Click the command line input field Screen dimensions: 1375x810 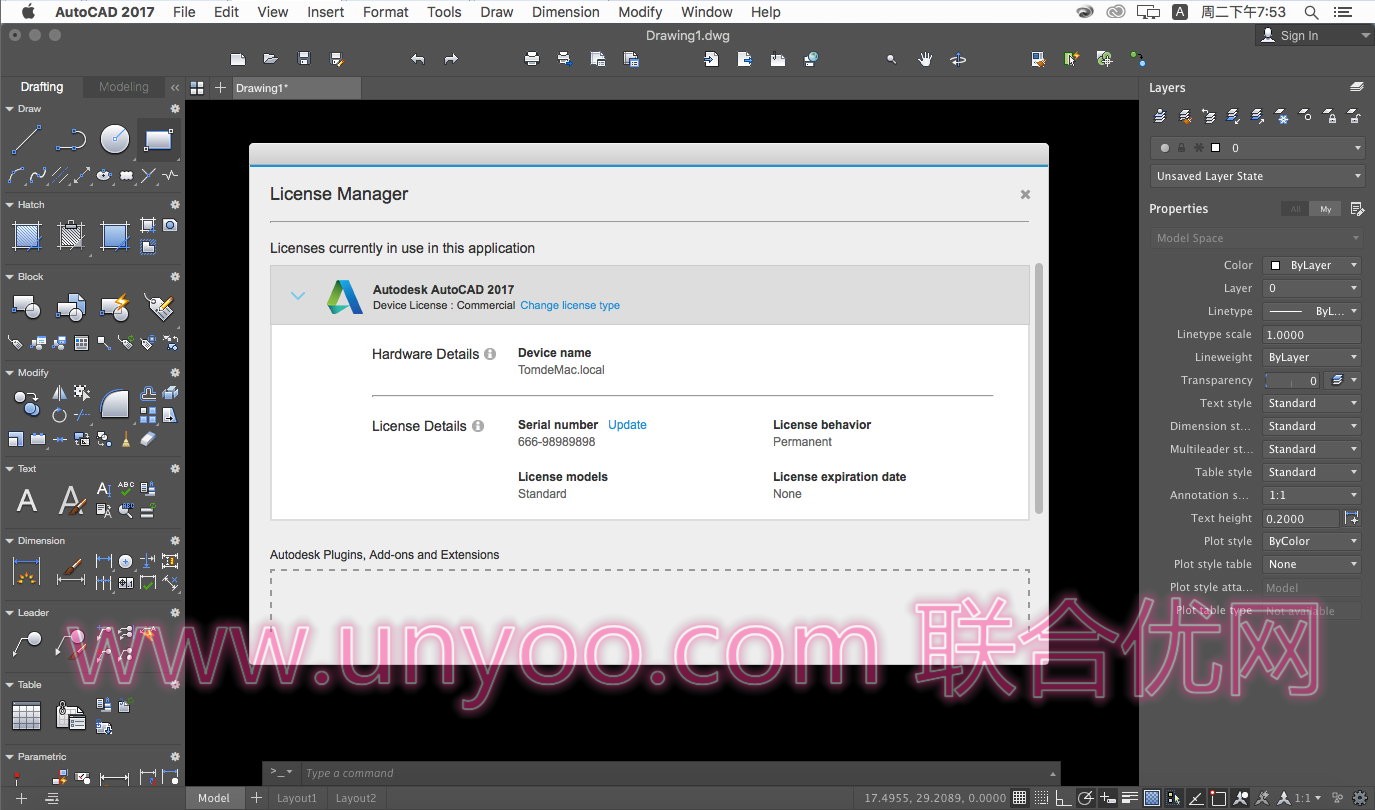(673, 773)
